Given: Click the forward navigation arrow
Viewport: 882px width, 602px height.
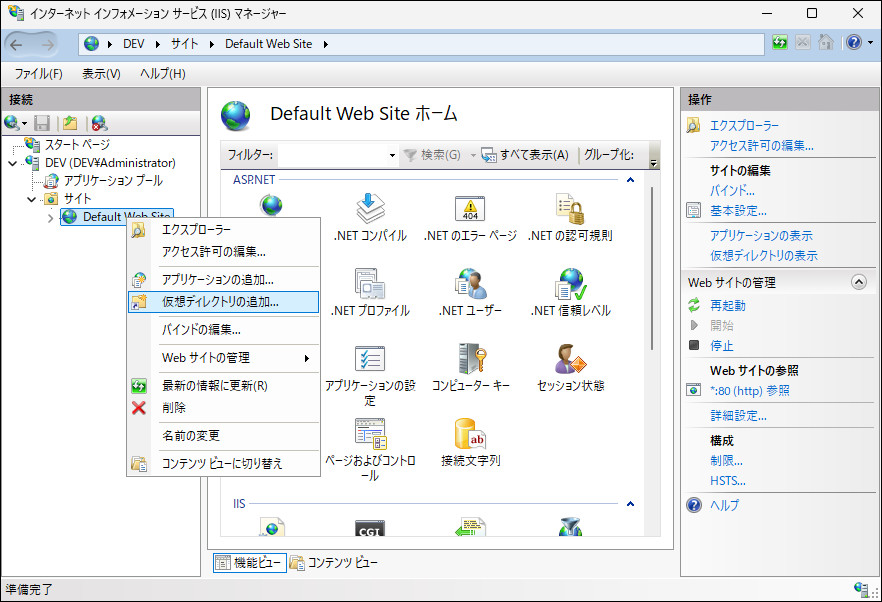Looking at the screenshot, I should point(47,44).
